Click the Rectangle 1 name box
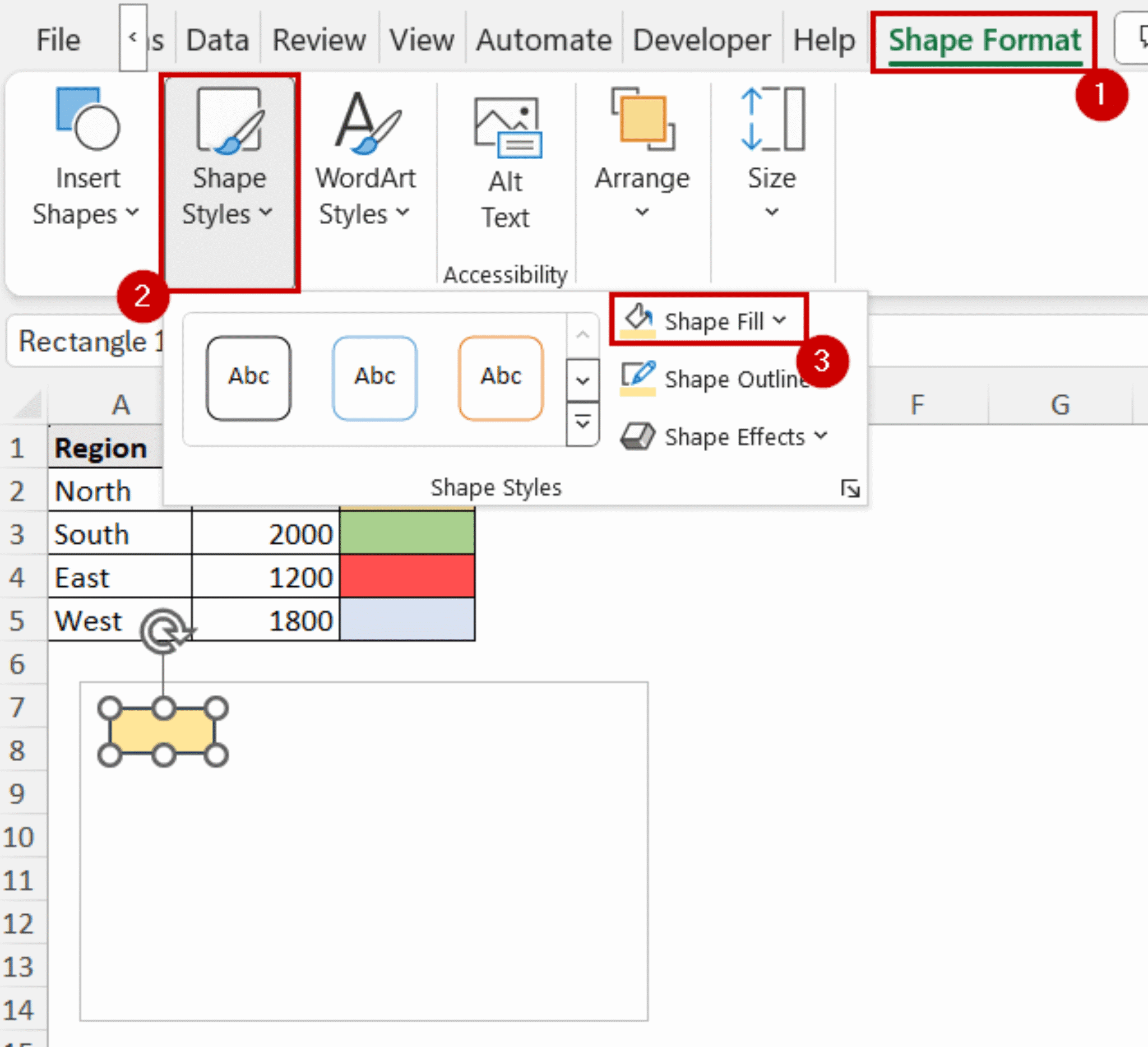Image resolution: width=1148 pixels, height=1047 pixels. point(85,341)
